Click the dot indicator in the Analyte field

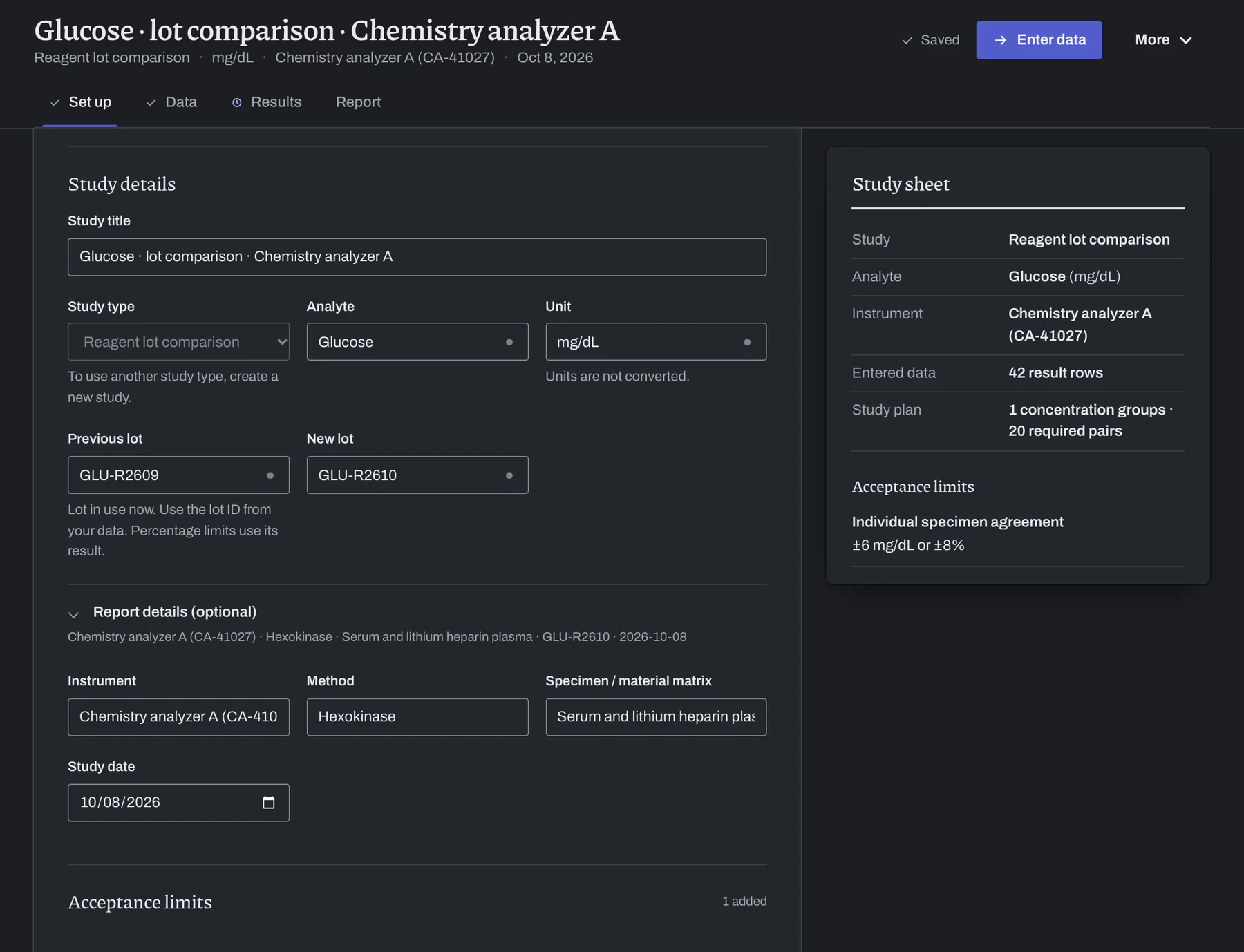(x=509, y=342)
